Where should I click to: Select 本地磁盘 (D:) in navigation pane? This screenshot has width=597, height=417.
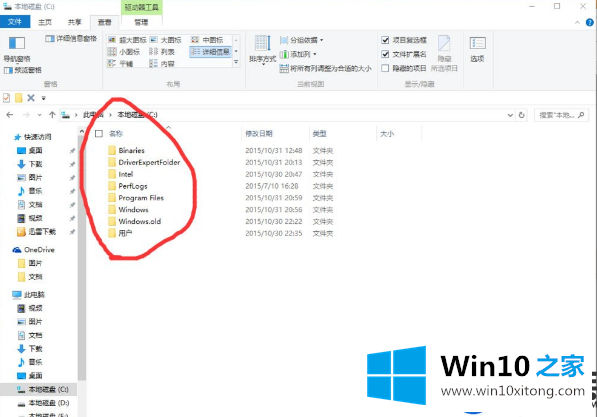(43, 403)
